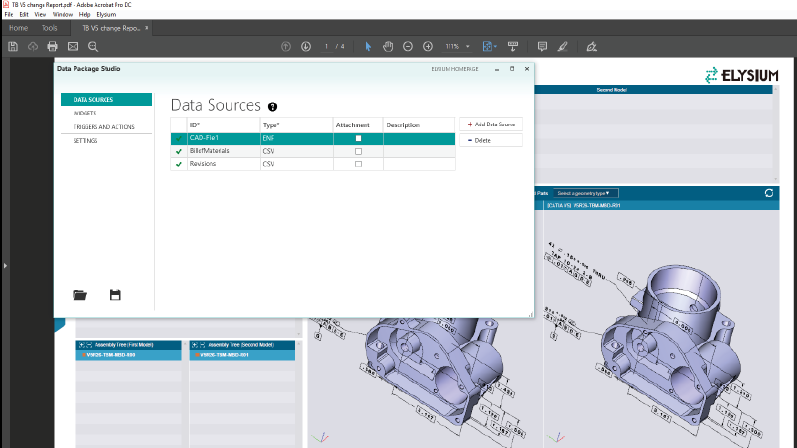Open the Data Sources help icon
Image resolution: width=797 pixels, height=448 pixels.
point(272,107)
